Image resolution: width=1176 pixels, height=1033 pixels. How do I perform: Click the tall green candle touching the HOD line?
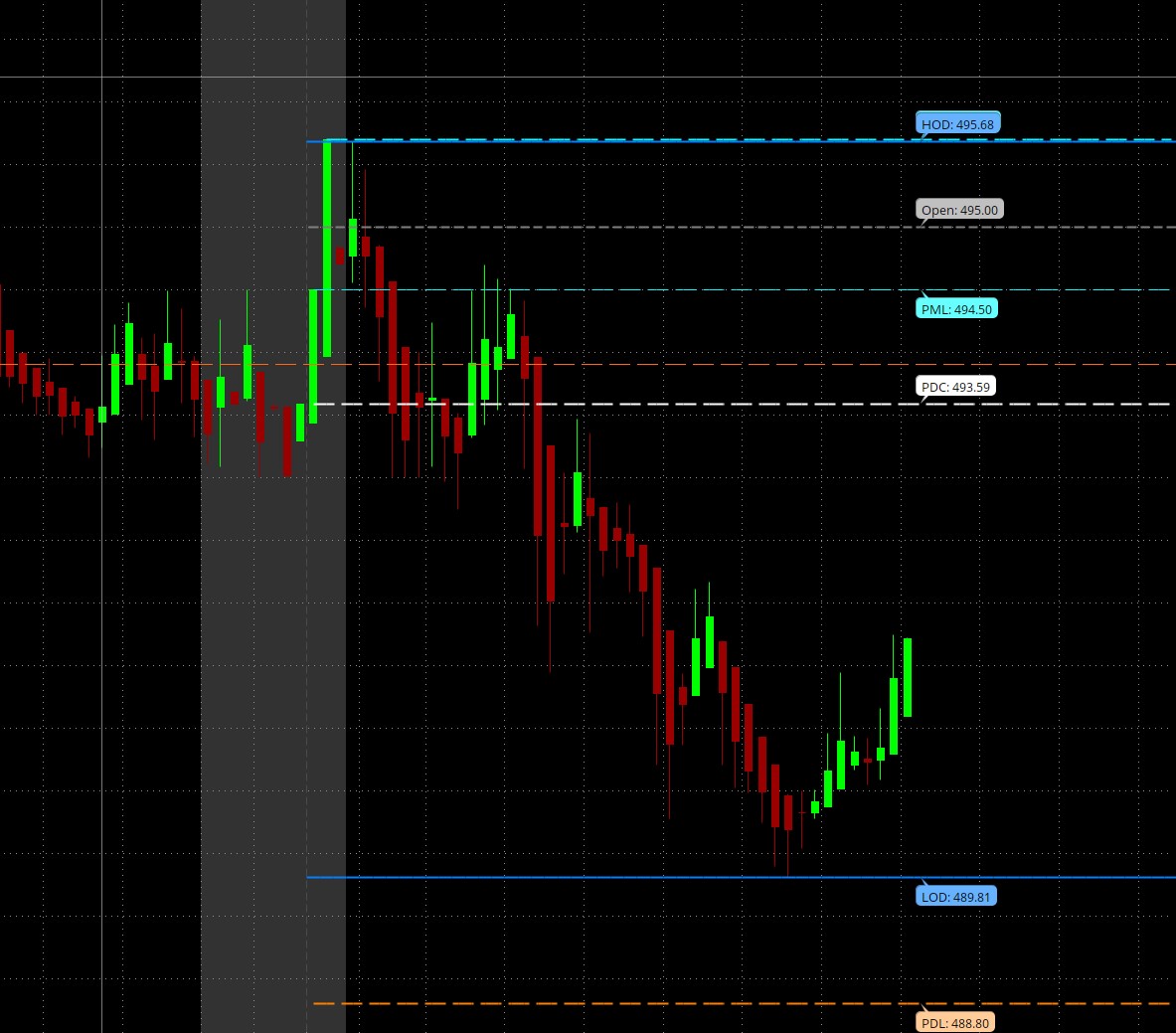click(x=327, y=250)
